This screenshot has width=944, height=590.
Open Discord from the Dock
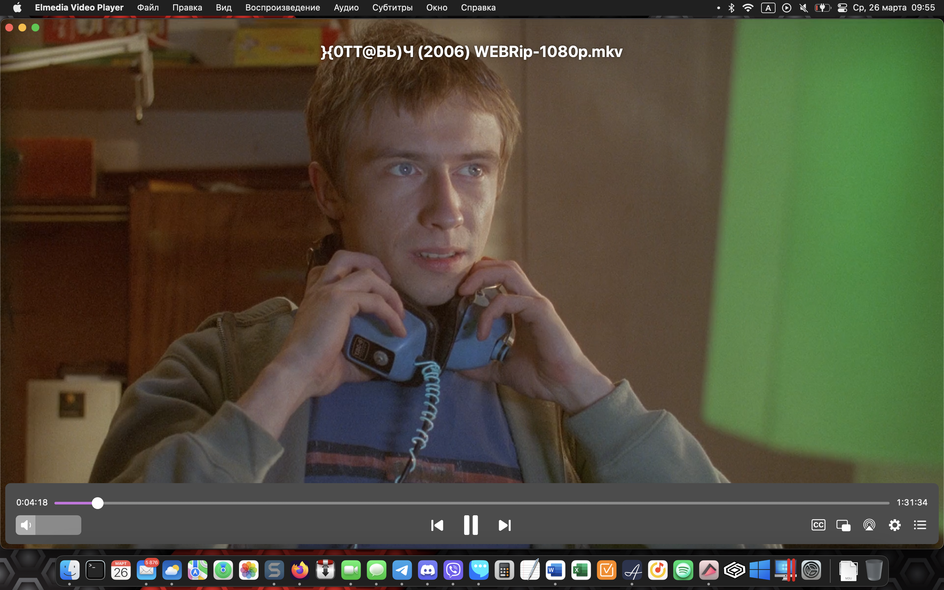(427, 570)
